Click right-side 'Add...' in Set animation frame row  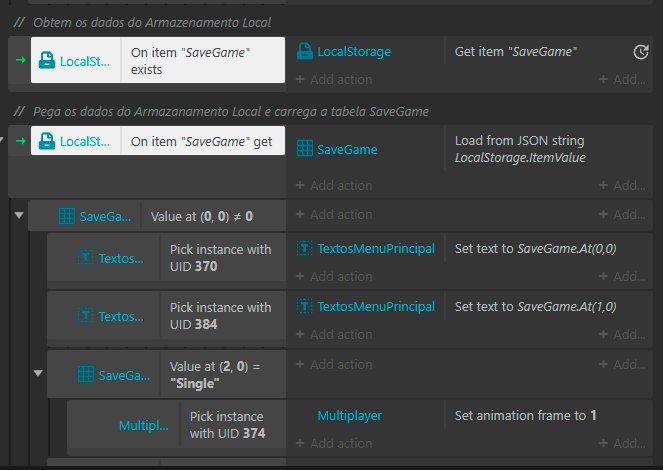tap(622, 443)
